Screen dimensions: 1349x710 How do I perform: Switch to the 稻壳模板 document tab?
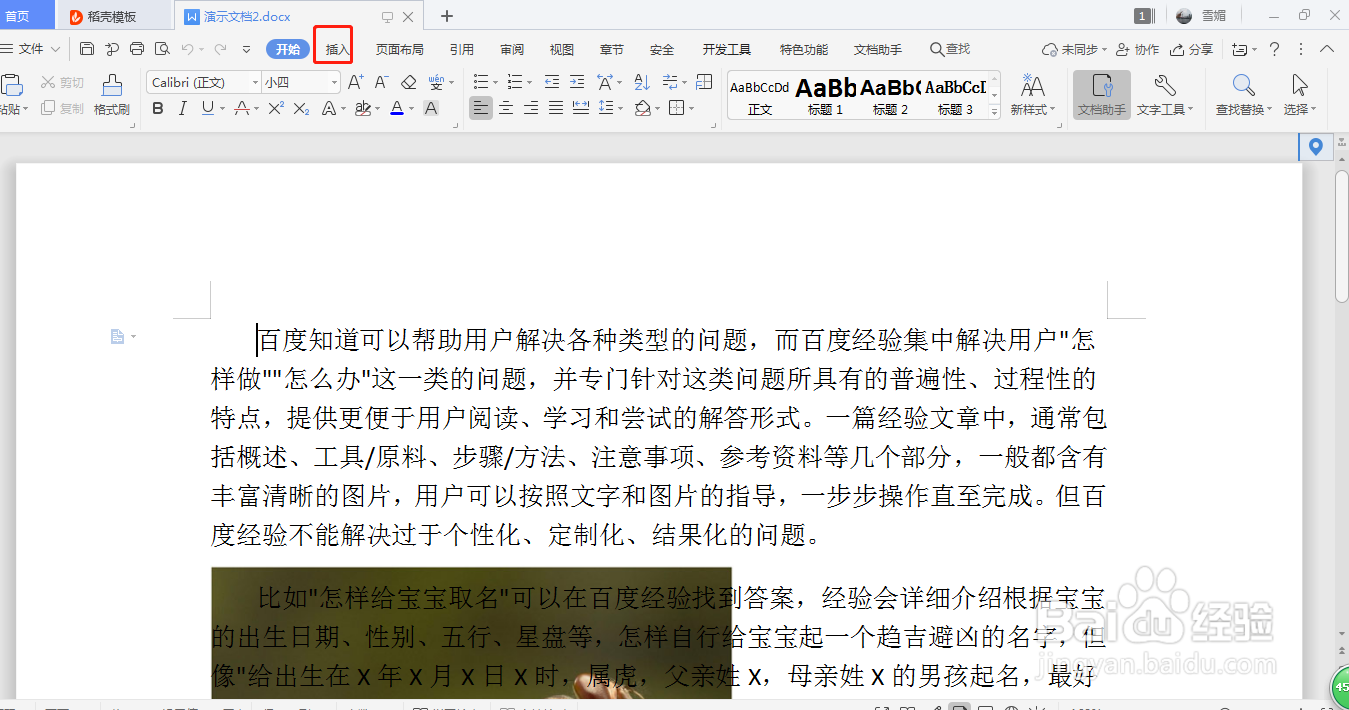(x=112, y=16)
